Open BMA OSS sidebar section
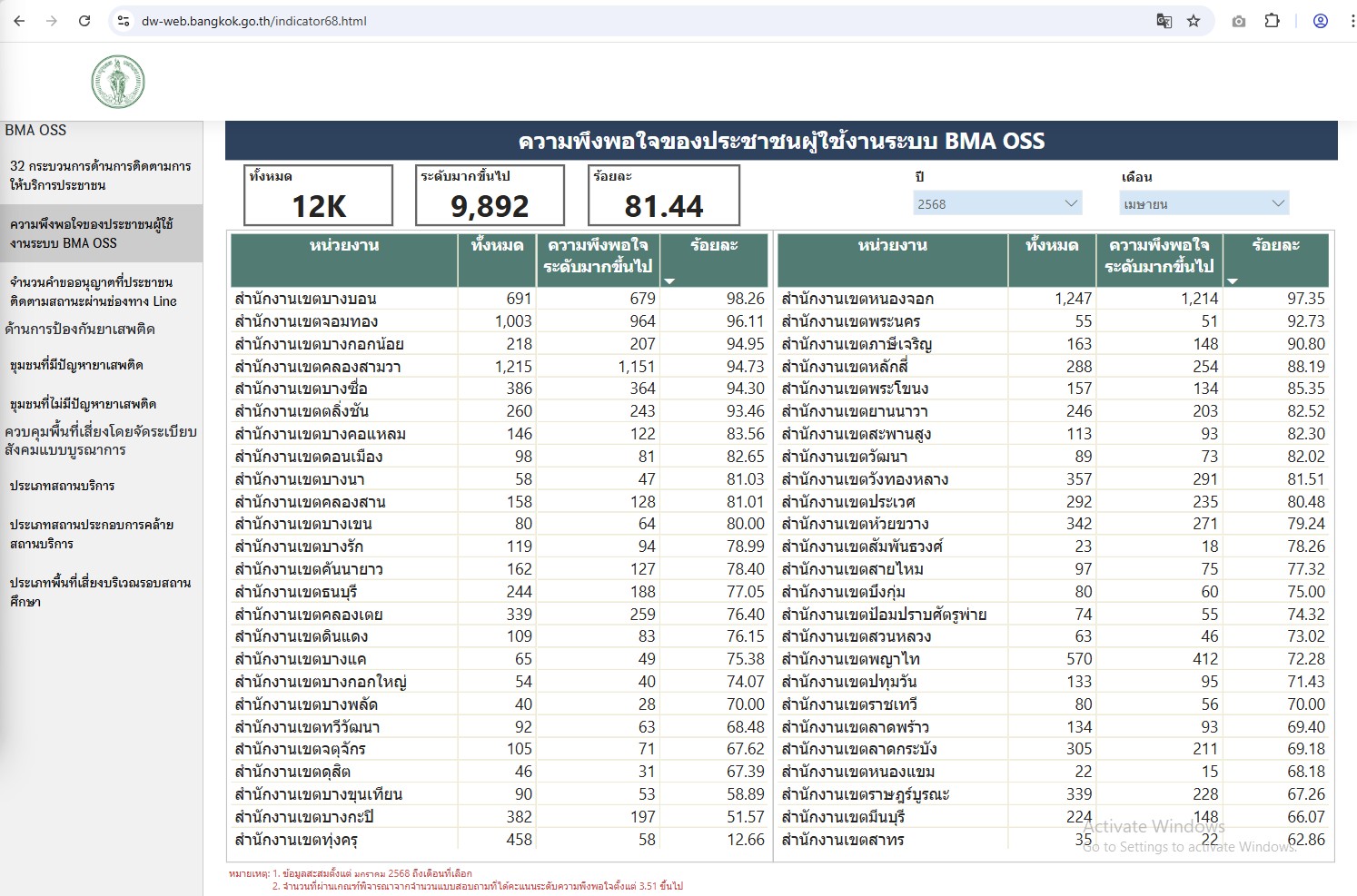Screen dimensions: 1357x896 pos(35,131)
